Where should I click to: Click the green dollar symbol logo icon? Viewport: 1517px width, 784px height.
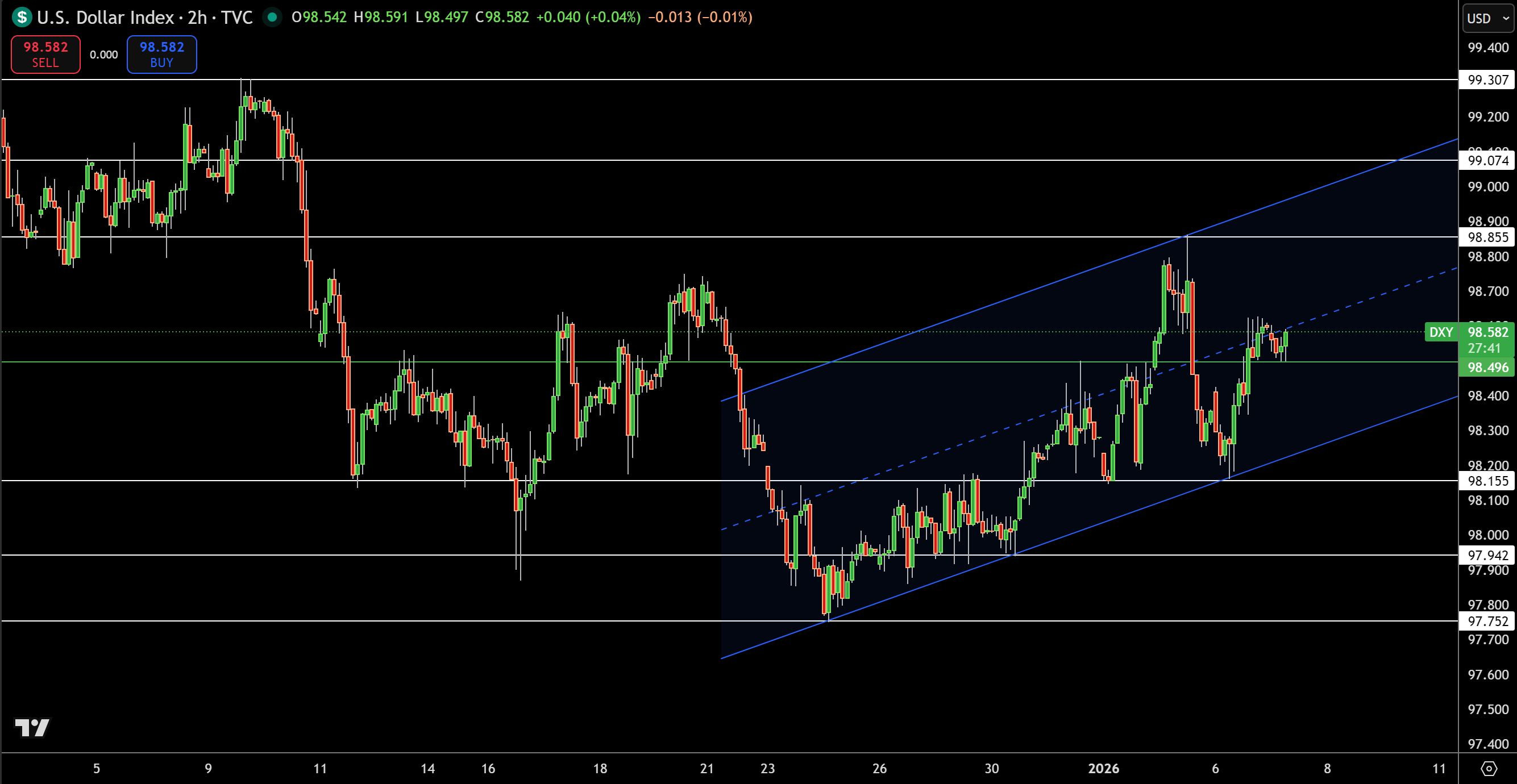pos(22,16)
